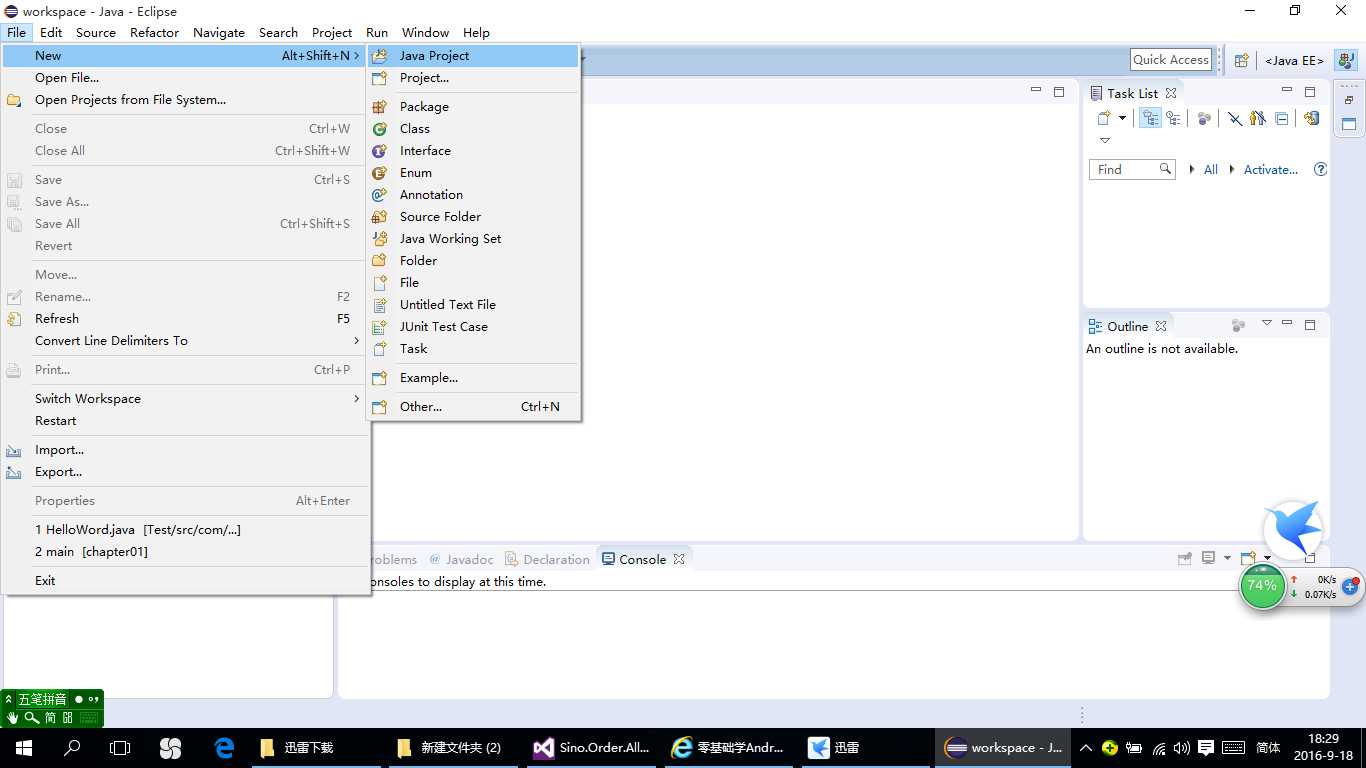Screen dimensions: 1366x768
Task: Expand the Switch Workspace submenu
Action: click(x=186, y=399)
